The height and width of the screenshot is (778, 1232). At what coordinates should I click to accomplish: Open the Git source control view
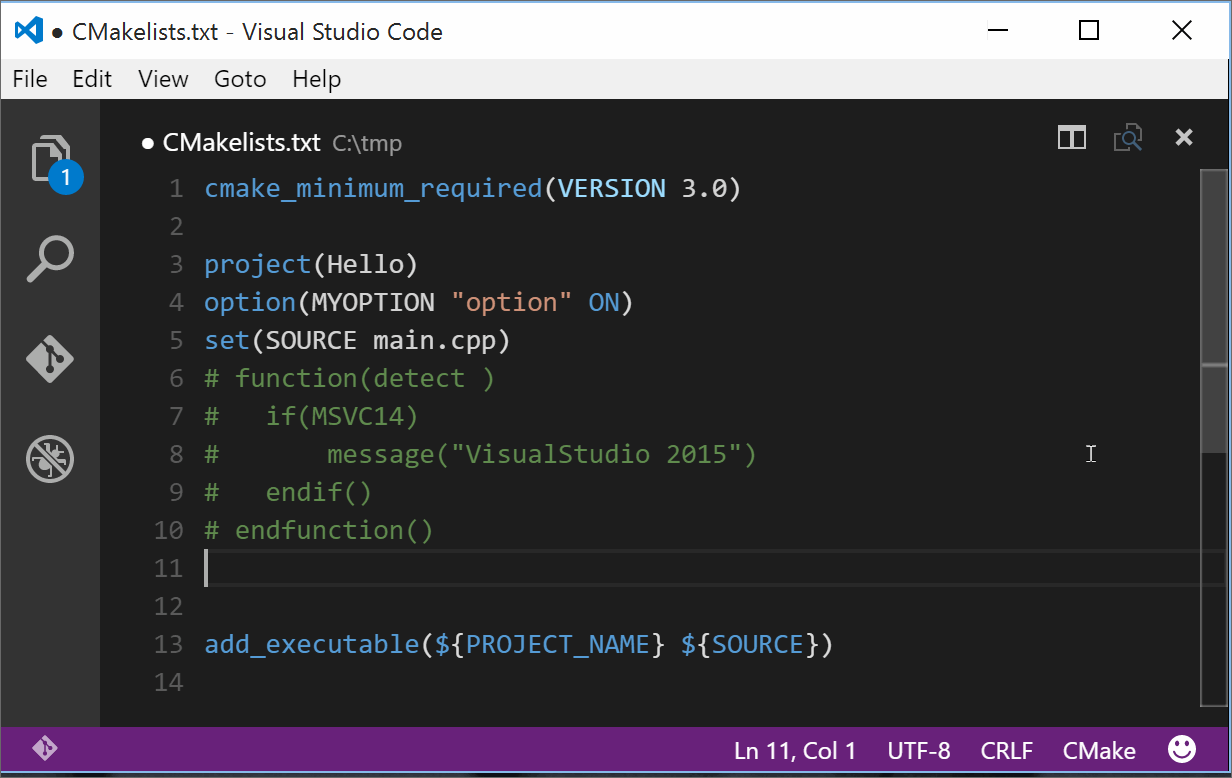point(50,360)
